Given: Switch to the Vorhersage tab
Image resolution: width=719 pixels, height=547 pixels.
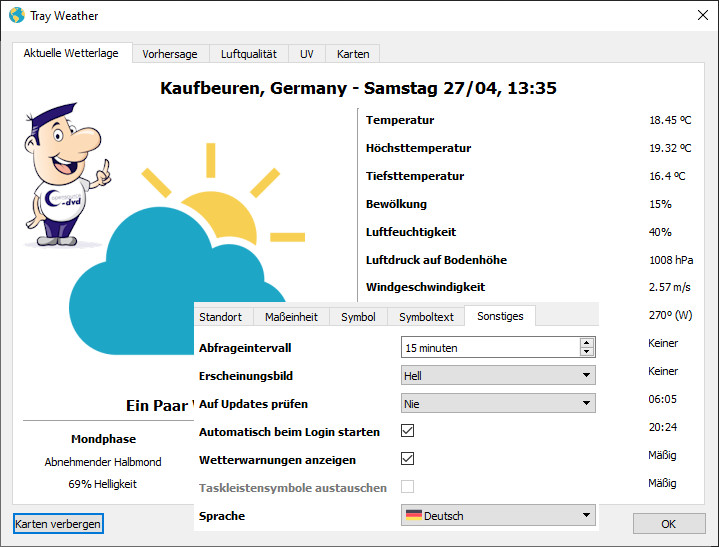Looking at the screenshot, I should point(170,54).
